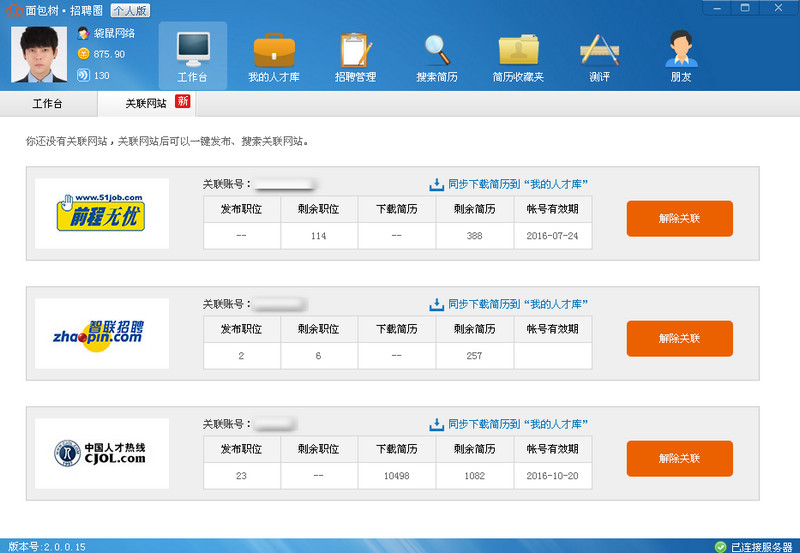Maximize the window
800x553 pixels.
tap(745, 8)
